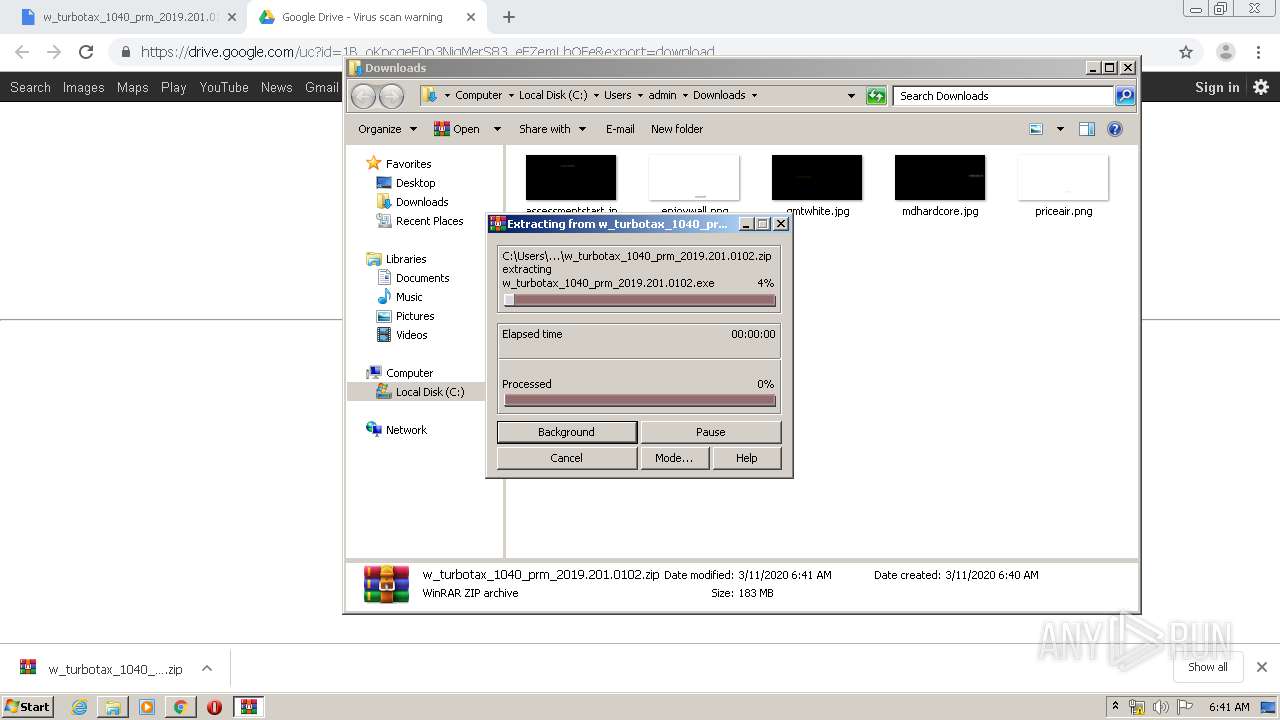Open Libraries in the navigation pane
Screen dimensions: 1280x720
(406, 259)
